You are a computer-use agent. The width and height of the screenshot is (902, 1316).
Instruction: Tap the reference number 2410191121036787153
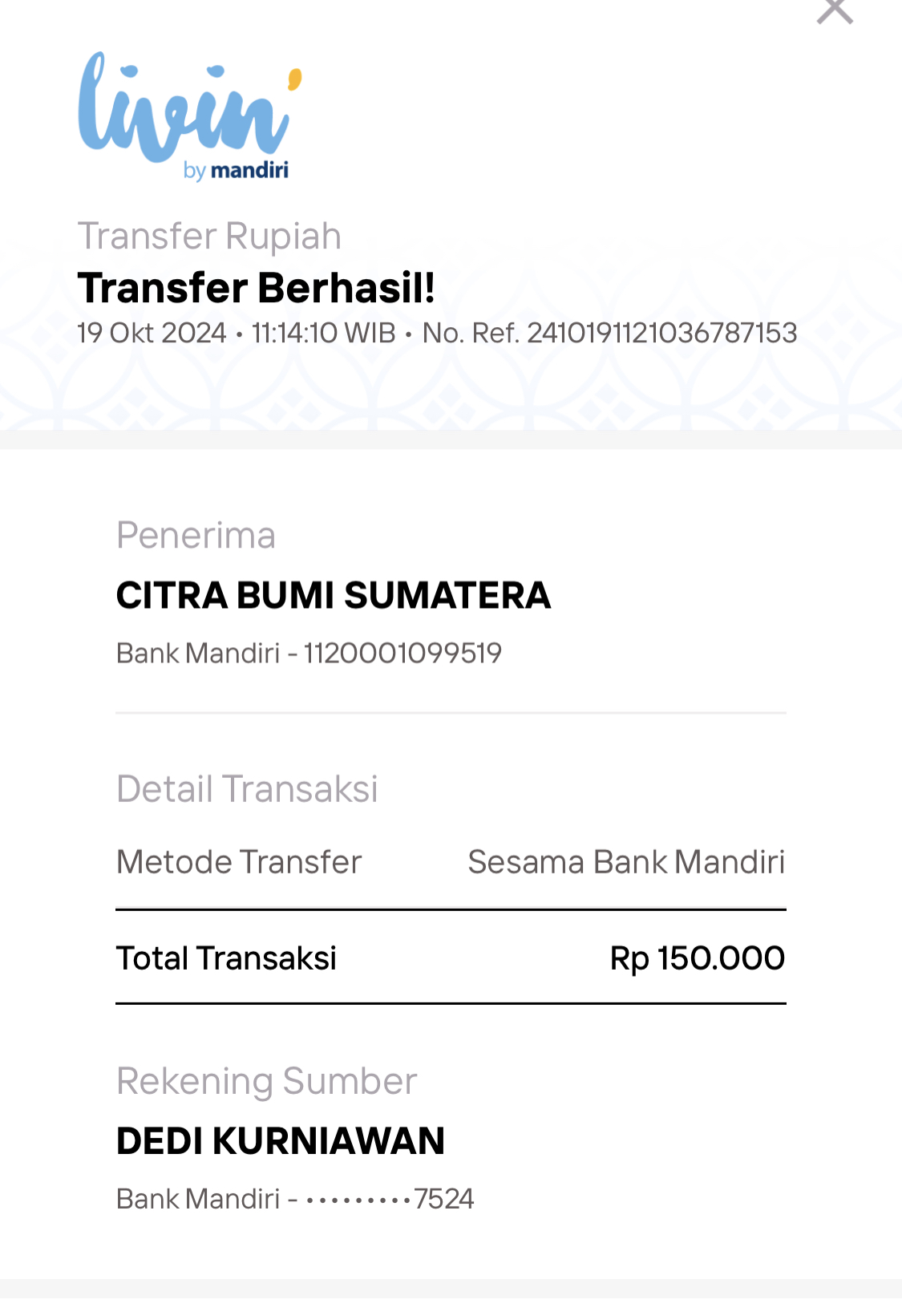tap(661, 333)
